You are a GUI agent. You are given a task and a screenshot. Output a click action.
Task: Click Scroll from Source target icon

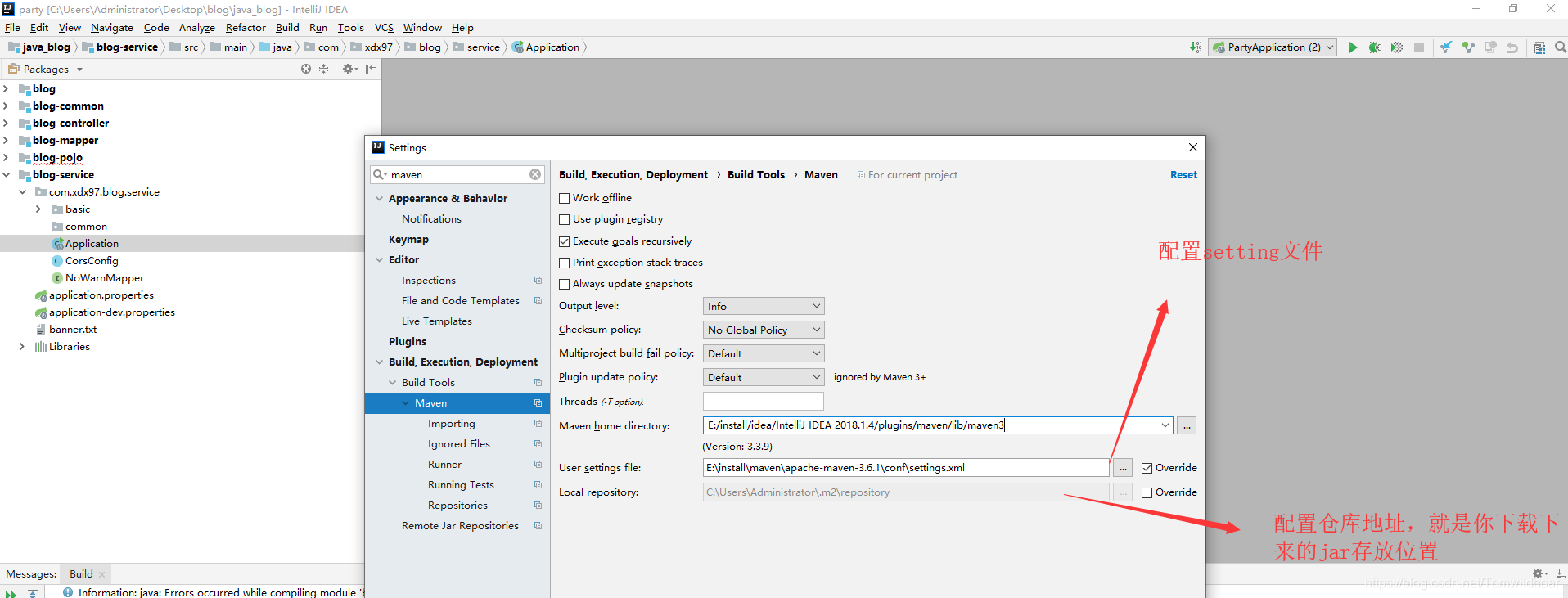[306, 69]
